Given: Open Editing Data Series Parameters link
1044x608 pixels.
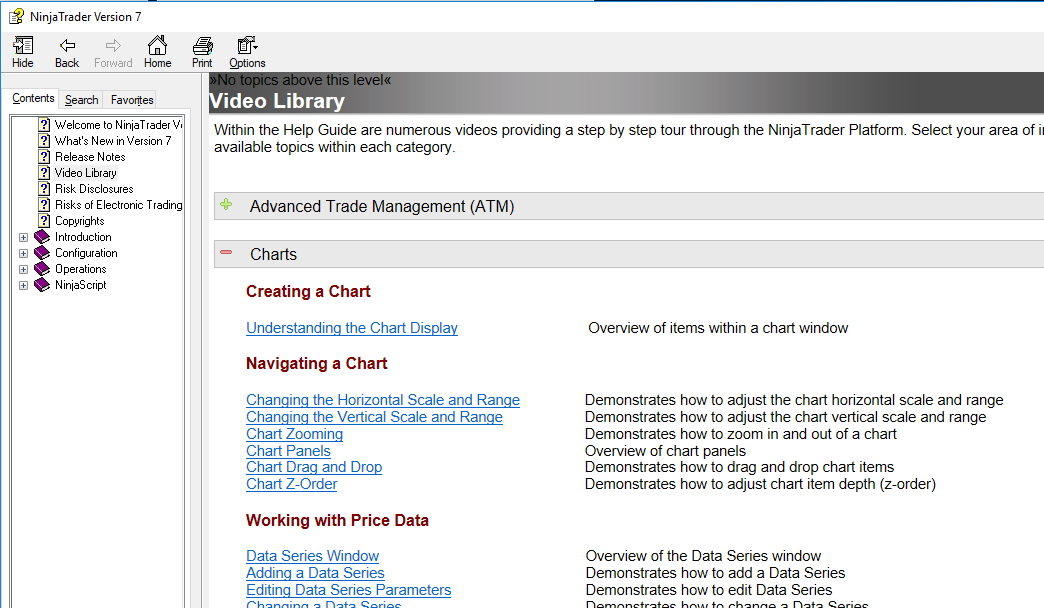Looking at the screenshot, I should point(348,590).
